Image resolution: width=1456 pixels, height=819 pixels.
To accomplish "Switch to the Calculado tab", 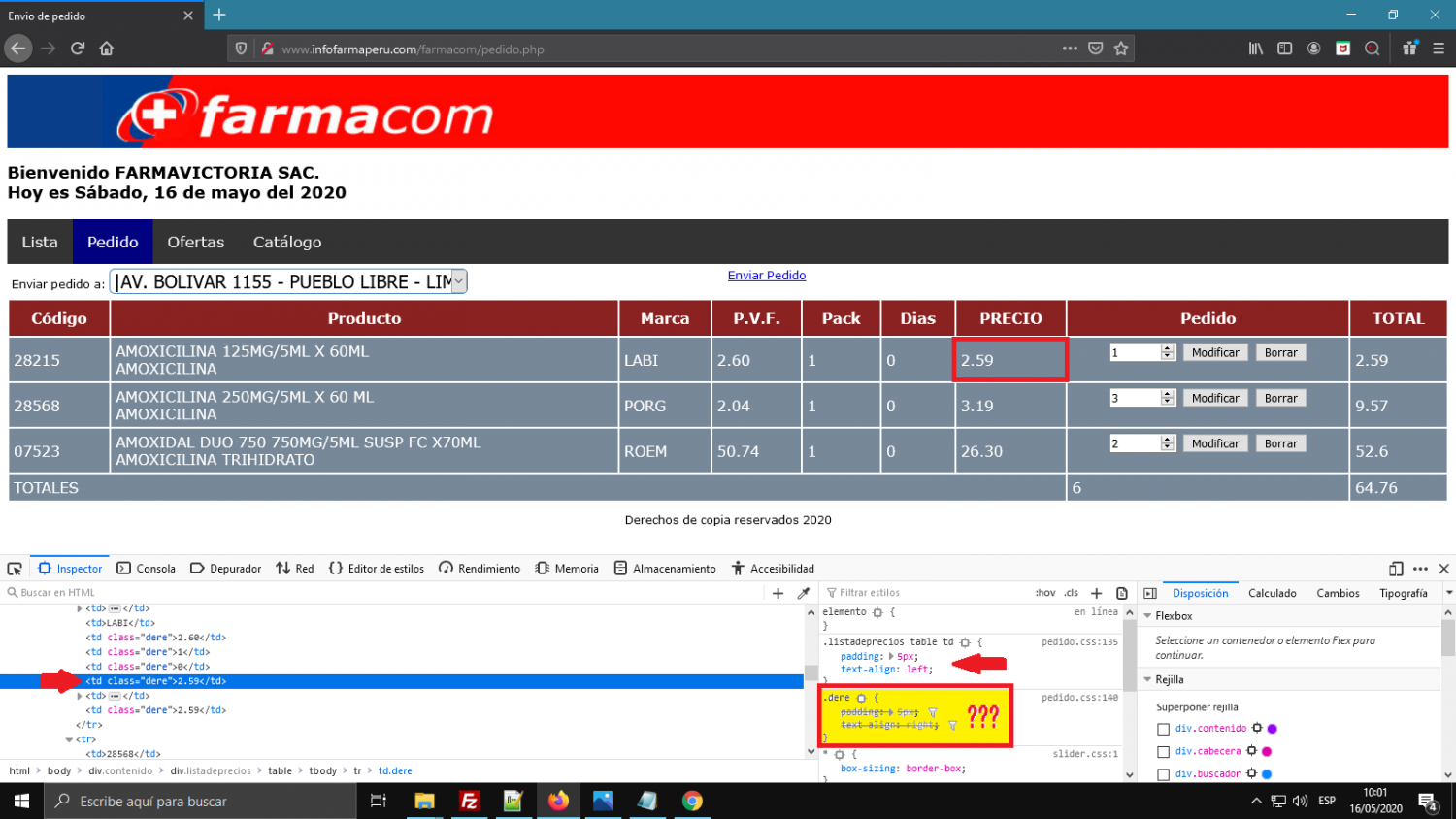I will click(1272, 593).
